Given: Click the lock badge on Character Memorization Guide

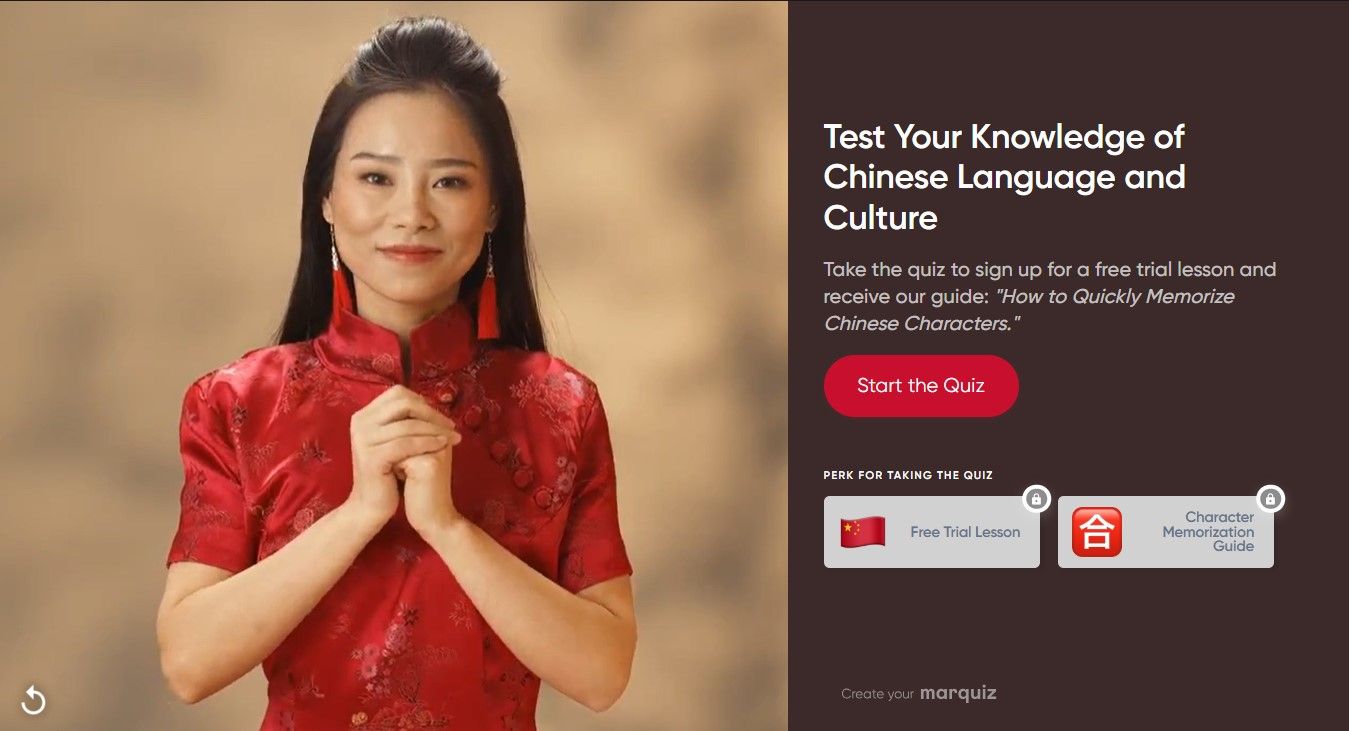Looking at the screenshot, I should 1271,498.
